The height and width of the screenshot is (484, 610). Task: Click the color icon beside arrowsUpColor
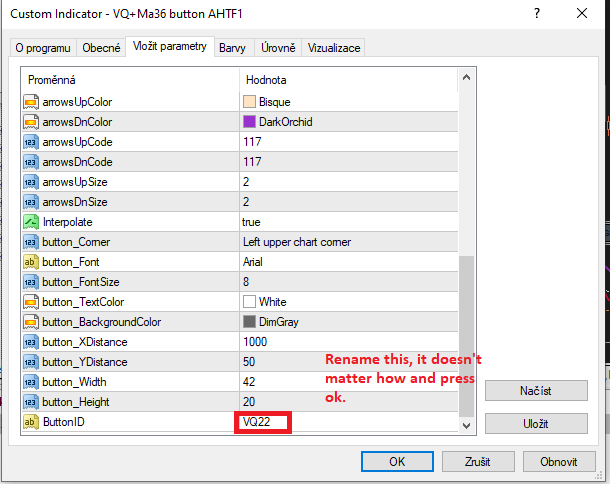pyautogui.click(x=31, y=102)
